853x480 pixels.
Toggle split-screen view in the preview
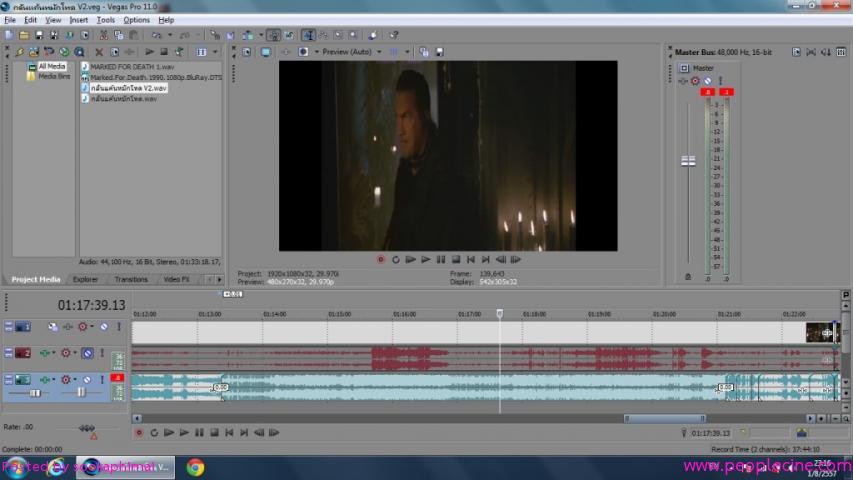[x=303, y=52]
